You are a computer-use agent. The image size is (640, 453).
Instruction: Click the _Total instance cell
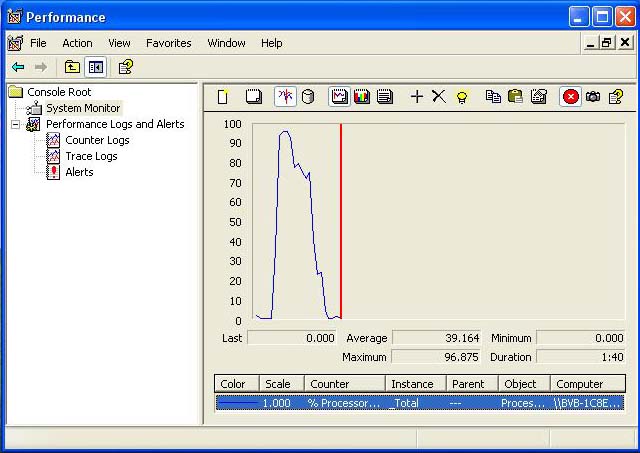[404, 403]
